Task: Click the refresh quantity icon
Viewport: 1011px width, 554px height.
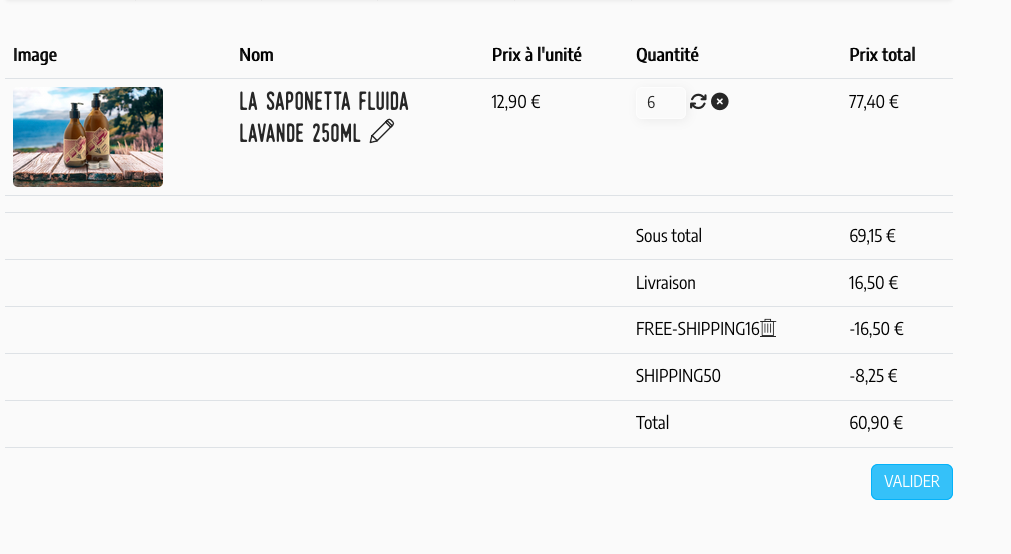Action: (698, 101)
